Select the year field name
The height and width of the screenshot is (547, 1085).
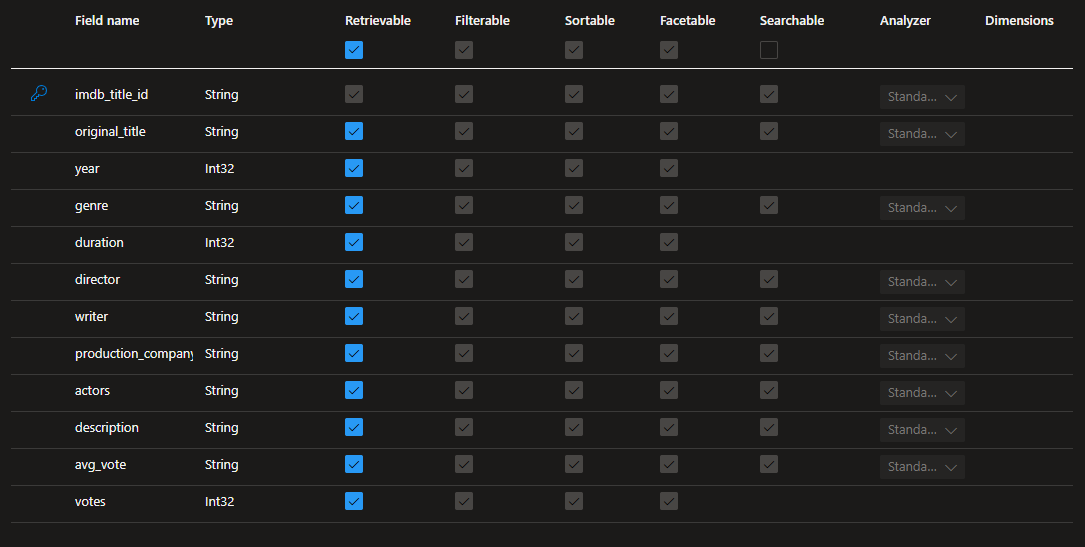click(87, 169)
